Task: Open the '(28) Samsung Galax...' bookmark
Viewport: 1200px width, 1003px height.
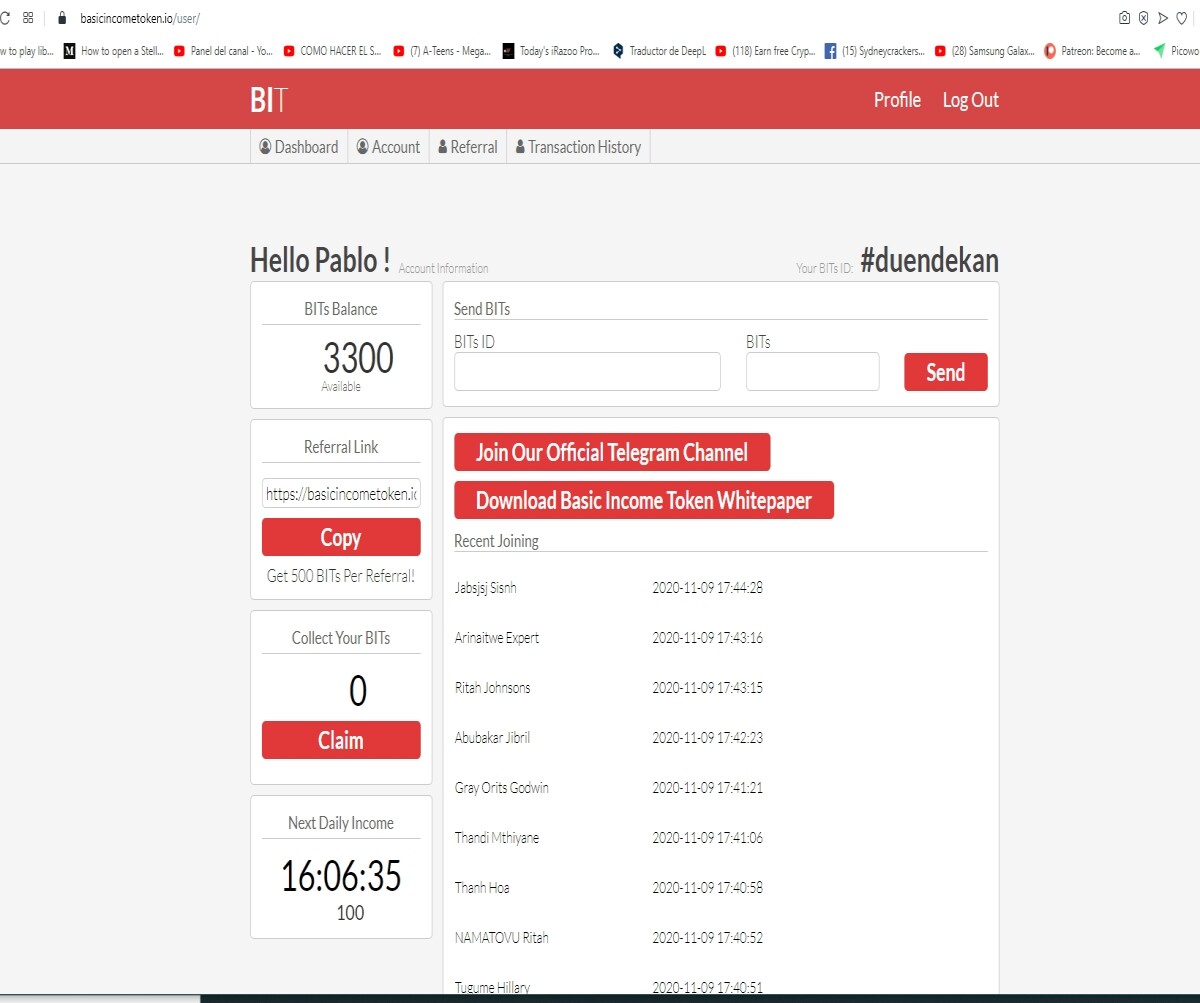Action: [x=984, y=51]
